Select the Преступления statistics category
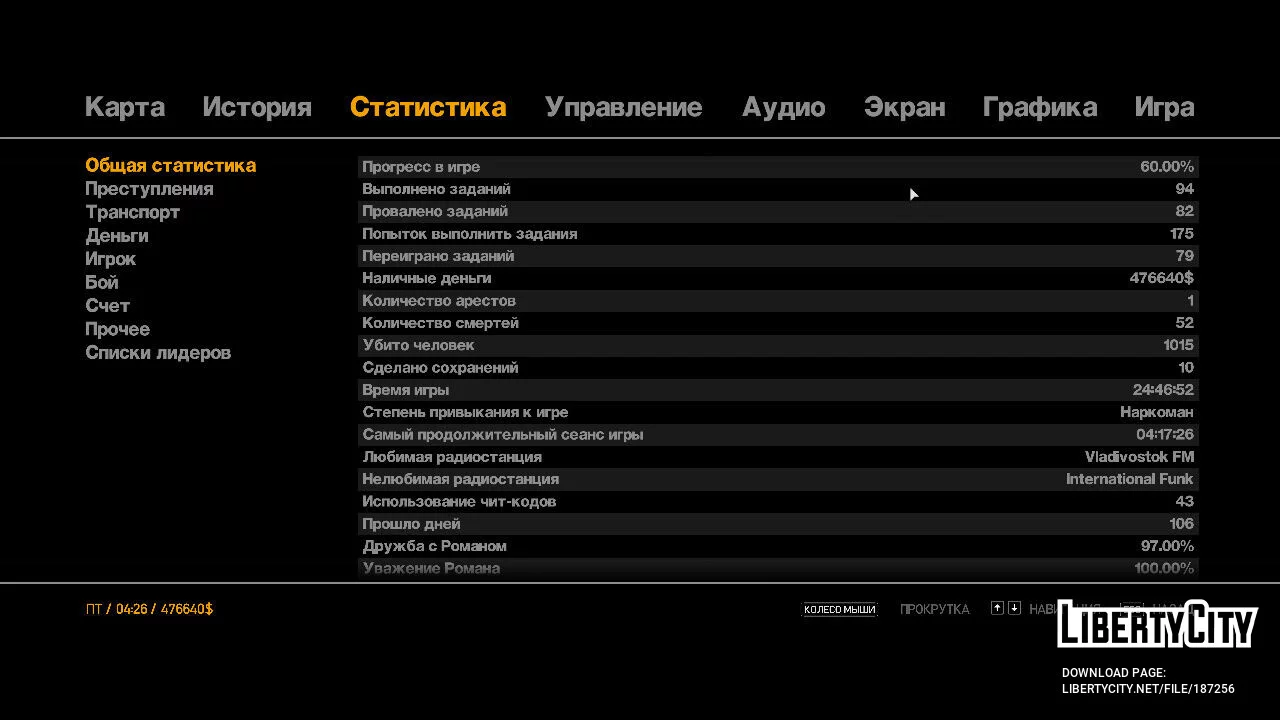The image size is (1280, 720). [149, 189]
